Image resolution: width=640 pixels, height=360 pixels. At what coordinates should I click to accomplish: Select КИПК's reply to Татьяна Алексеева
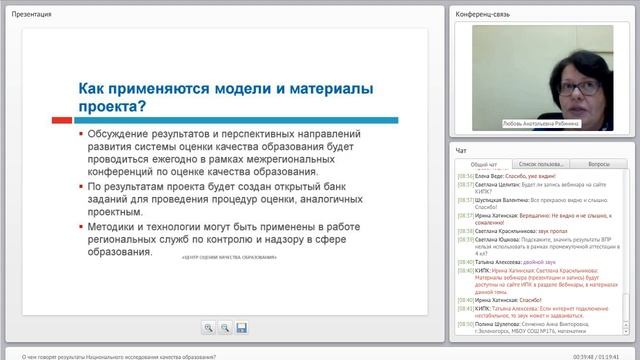pyautogui.click(x=533, y=312)
